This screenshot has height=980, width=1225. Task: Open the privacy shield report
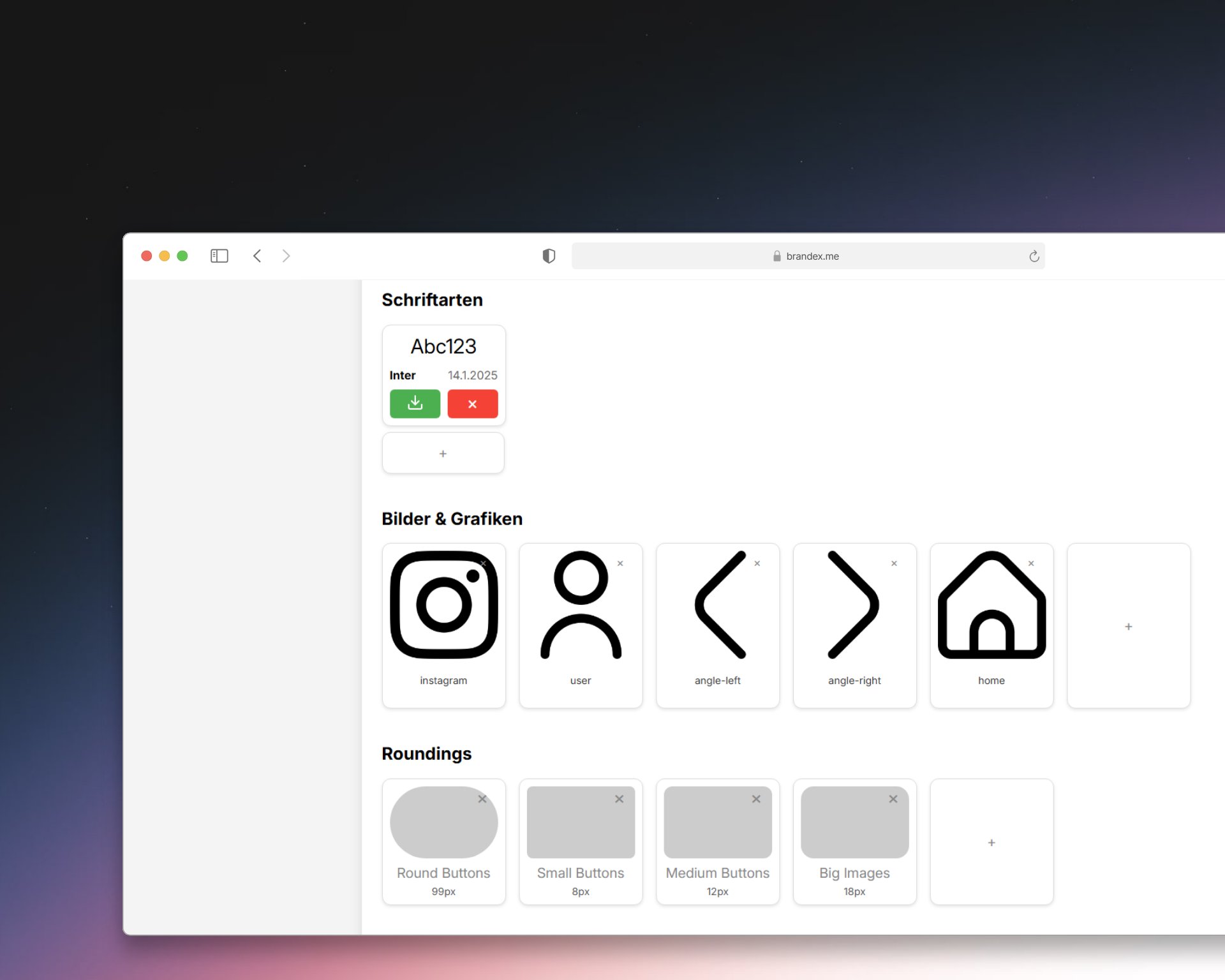pos(549,256)
